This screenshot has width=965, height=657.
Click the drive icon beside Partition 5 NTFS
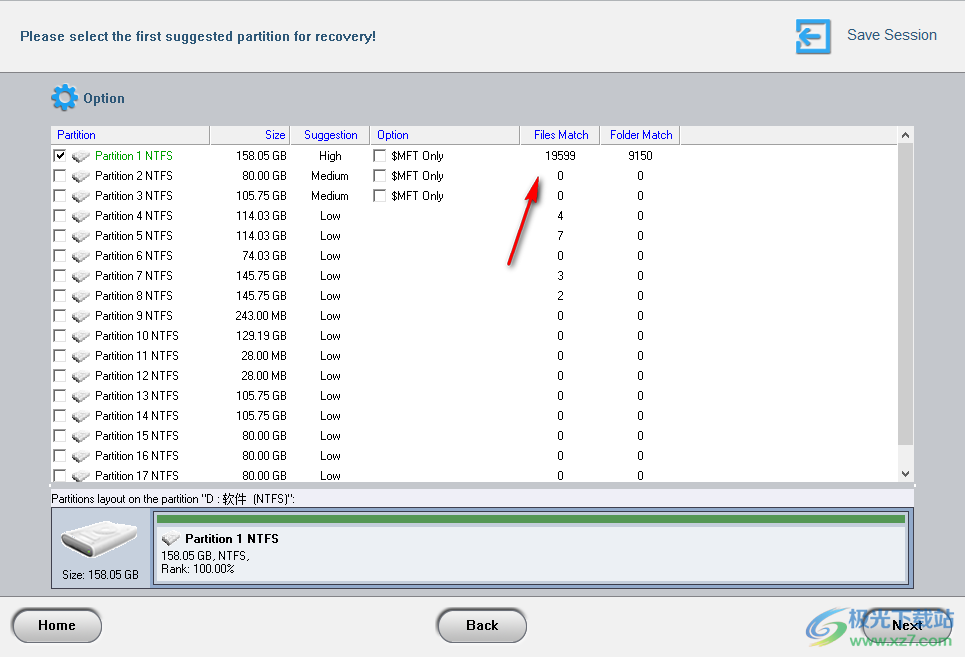(x=81, y=236)
